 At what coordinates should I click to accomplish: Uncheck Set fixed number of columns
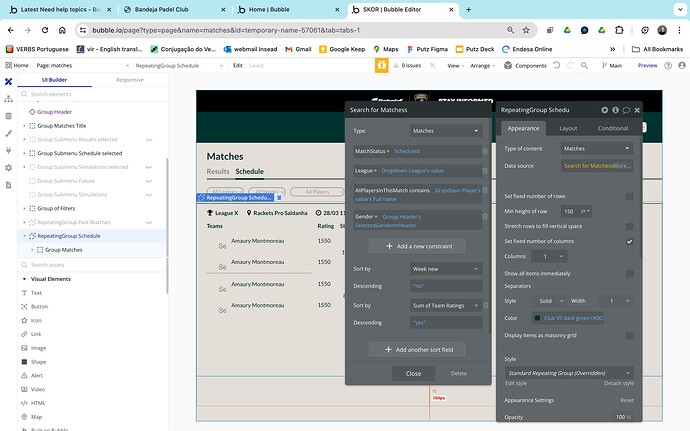[630, 241]
